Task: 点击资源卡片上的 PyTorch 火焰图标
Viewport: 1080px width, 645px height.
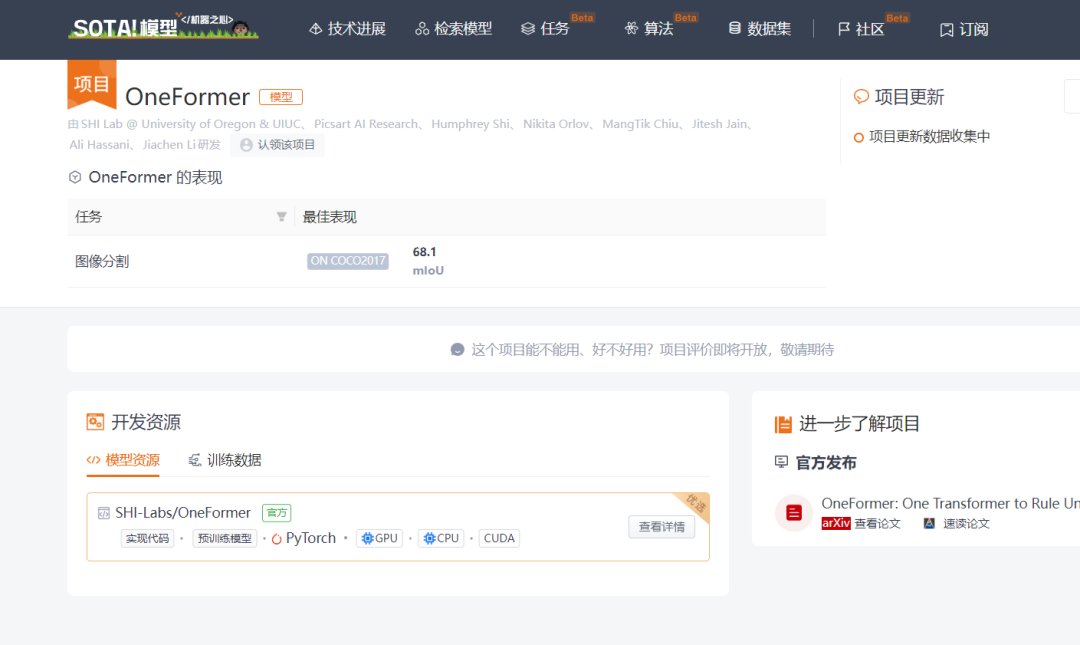Action: point(279,538)
